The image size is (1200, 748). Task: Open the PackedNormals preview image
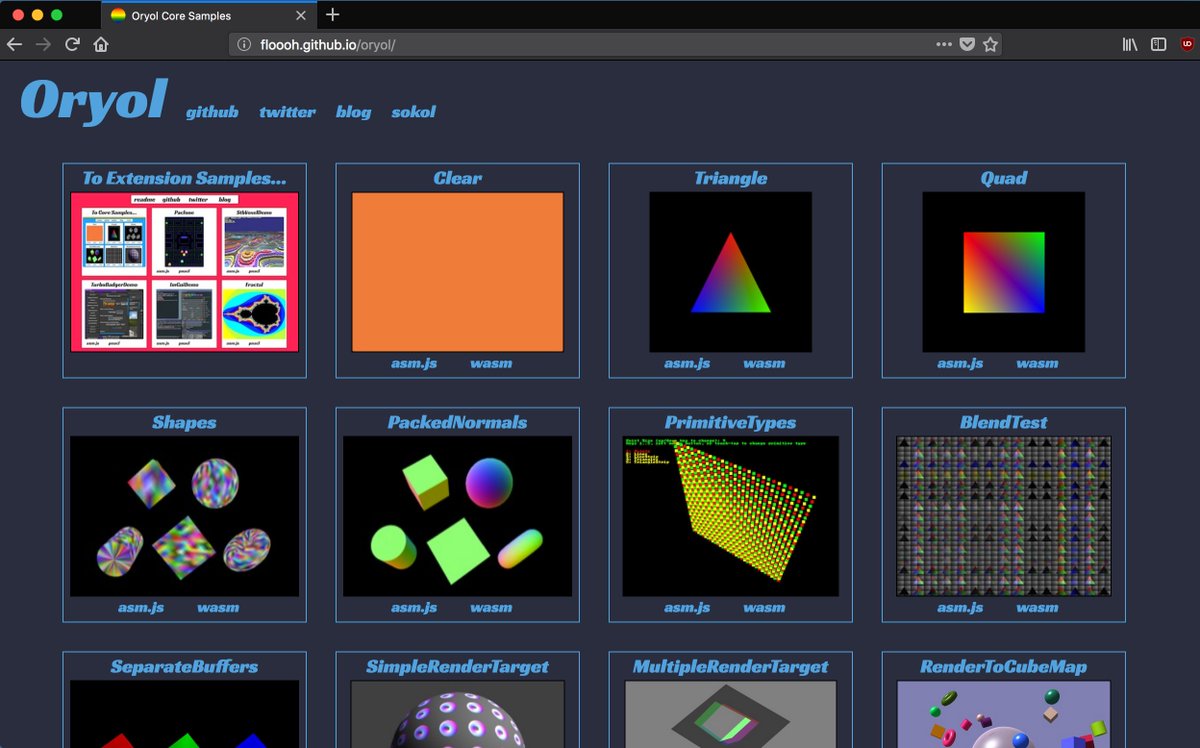(458, 516)
